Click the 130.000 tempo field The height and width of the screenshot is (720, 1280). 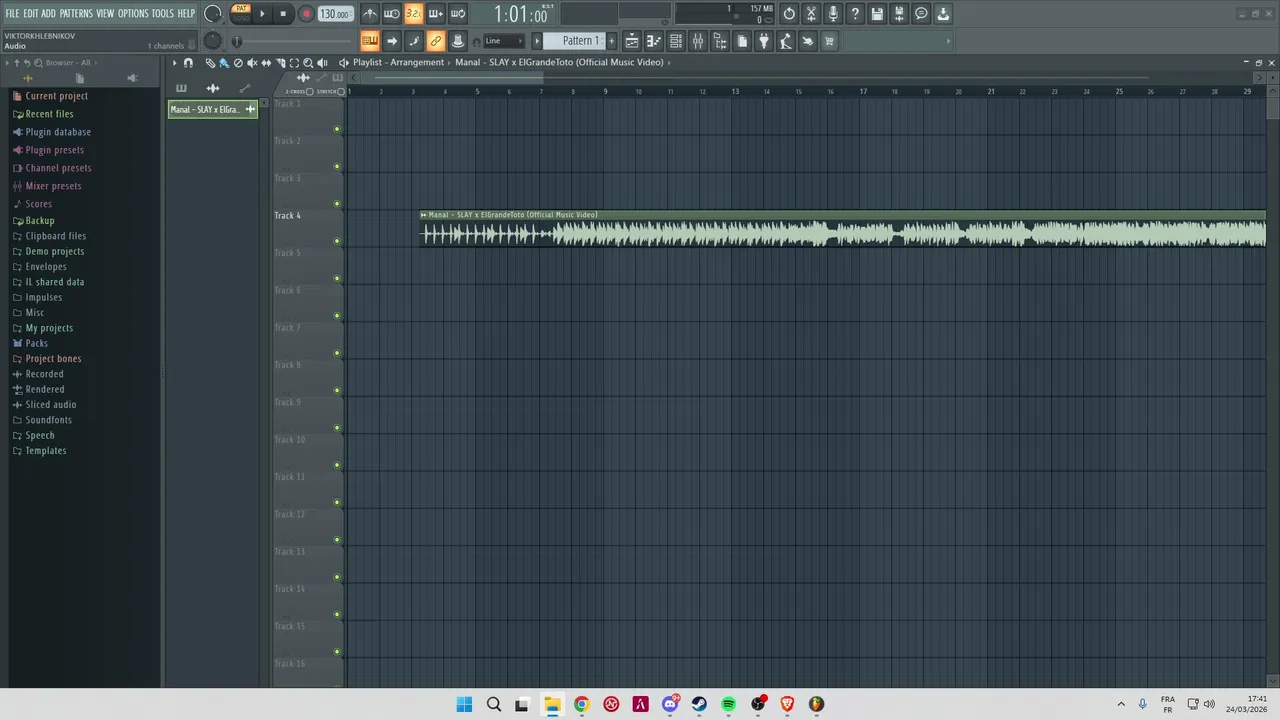[336, 14]
